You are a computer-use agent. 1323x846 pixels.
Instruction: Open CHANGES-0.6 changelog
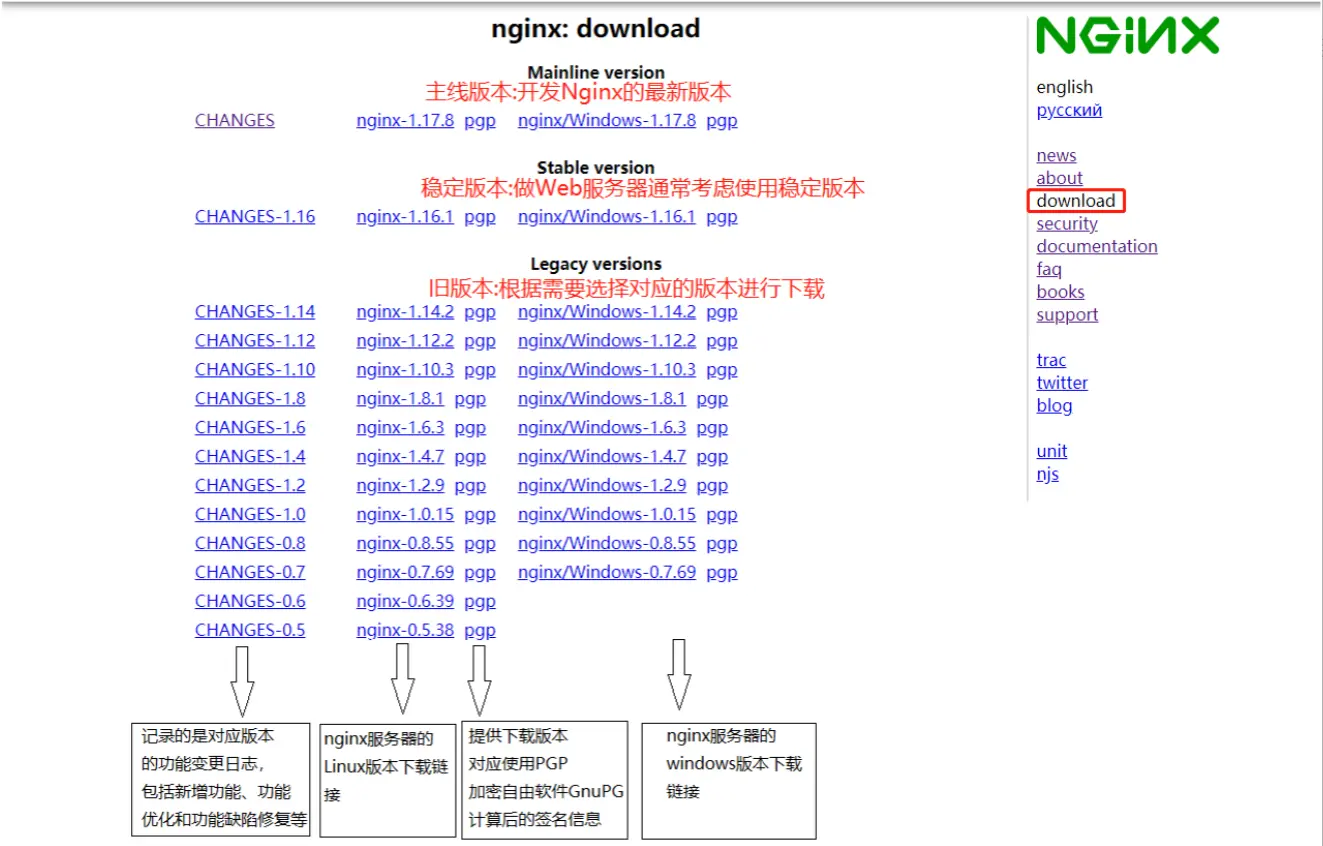point(250,601)
